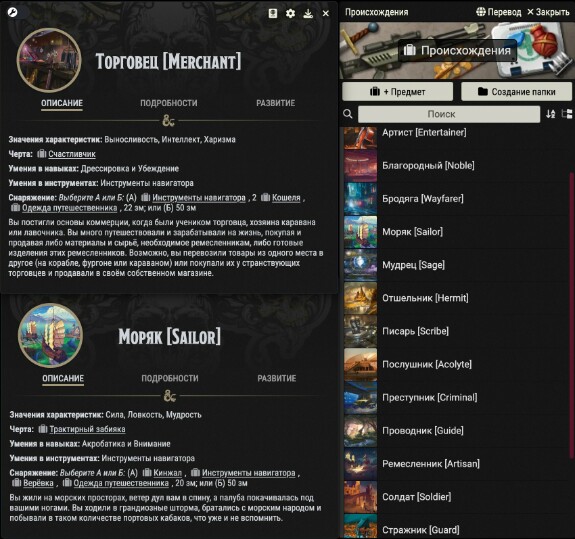575x539 pixels.
Task: Open the Кинжал equipment link
Action: coord(167,473)
